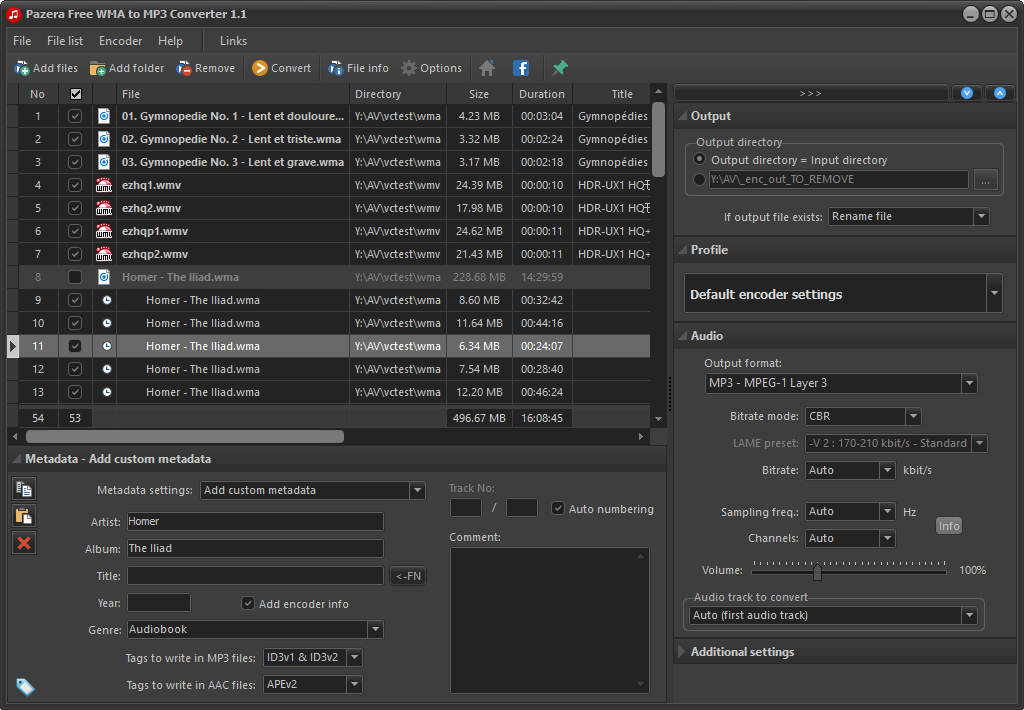Viewport: 1024px width, 710px height.
Task: Click the clock icon in row 13
Action: point(106,392)
